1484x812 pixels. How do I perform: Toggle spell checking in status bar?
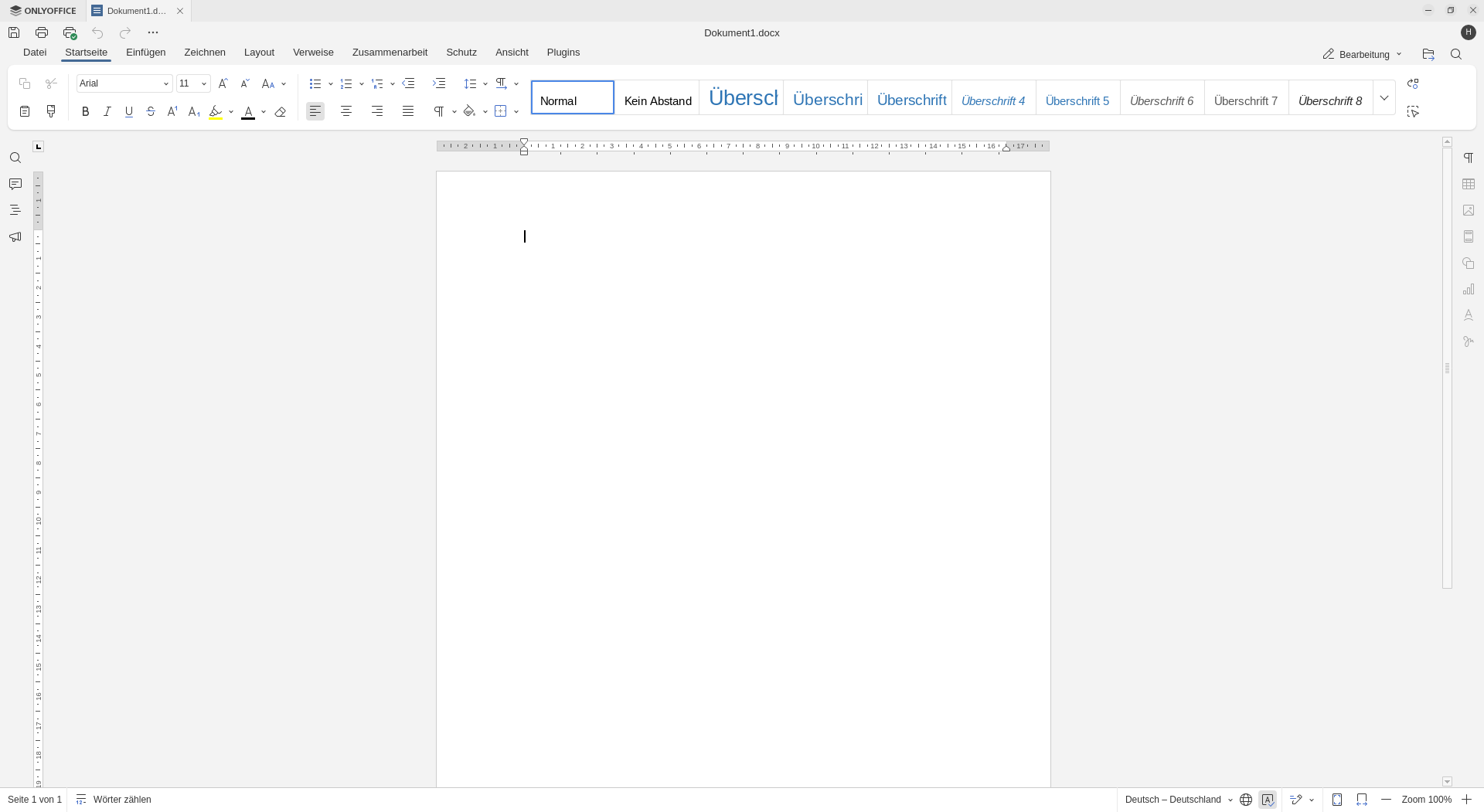1268,800
